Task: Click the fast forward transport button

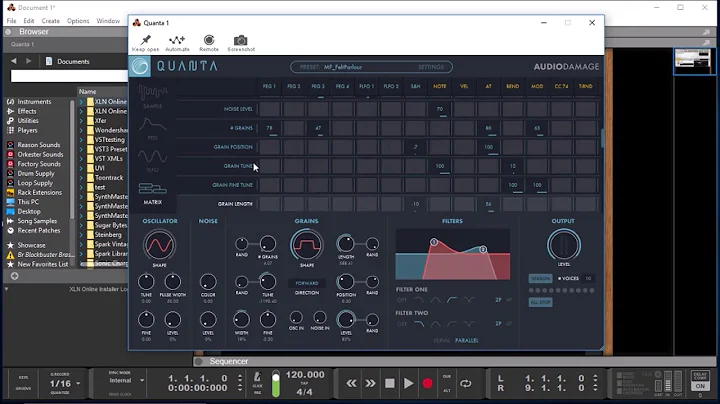Action: tap(370, 383)
